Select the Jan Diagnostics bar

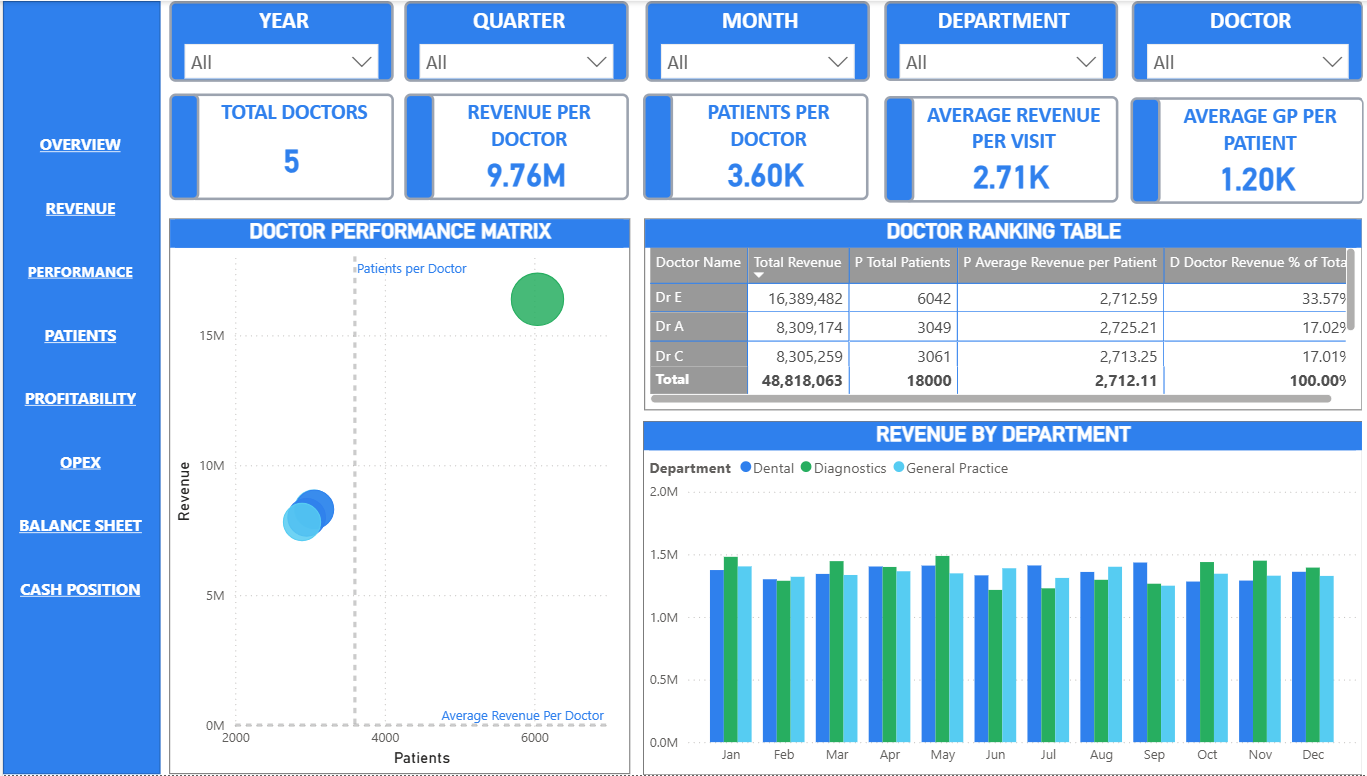click(730, 650)
